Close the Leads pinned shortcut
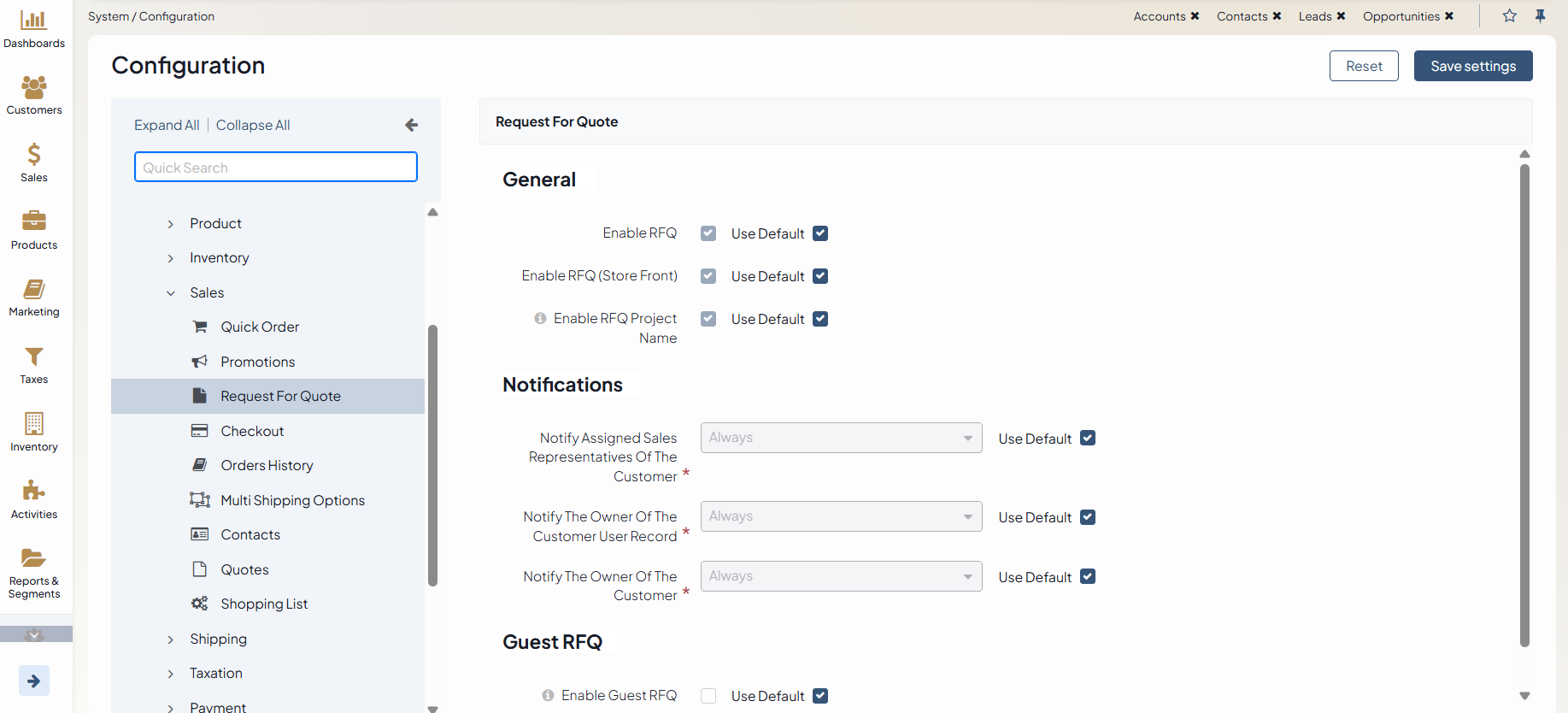Screen dimensions: 1568x713 [x=1341, y=16]
